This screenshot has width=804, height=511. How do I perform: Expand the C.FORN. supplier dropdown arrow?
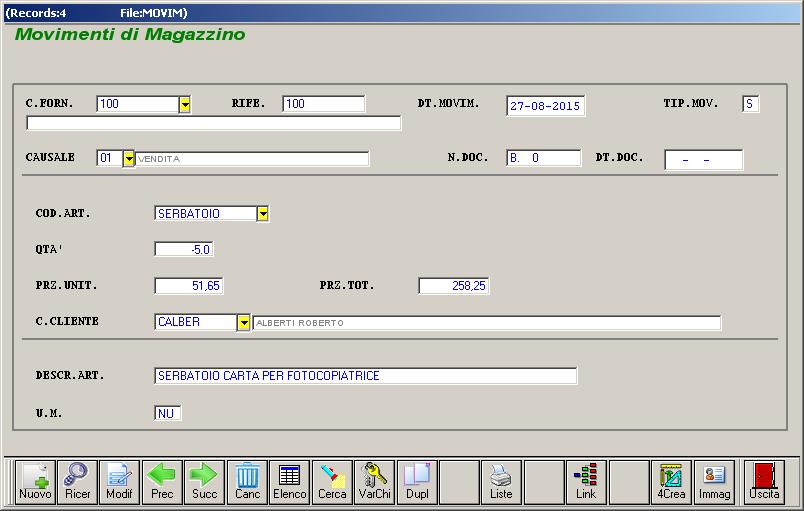pos(185,105)
